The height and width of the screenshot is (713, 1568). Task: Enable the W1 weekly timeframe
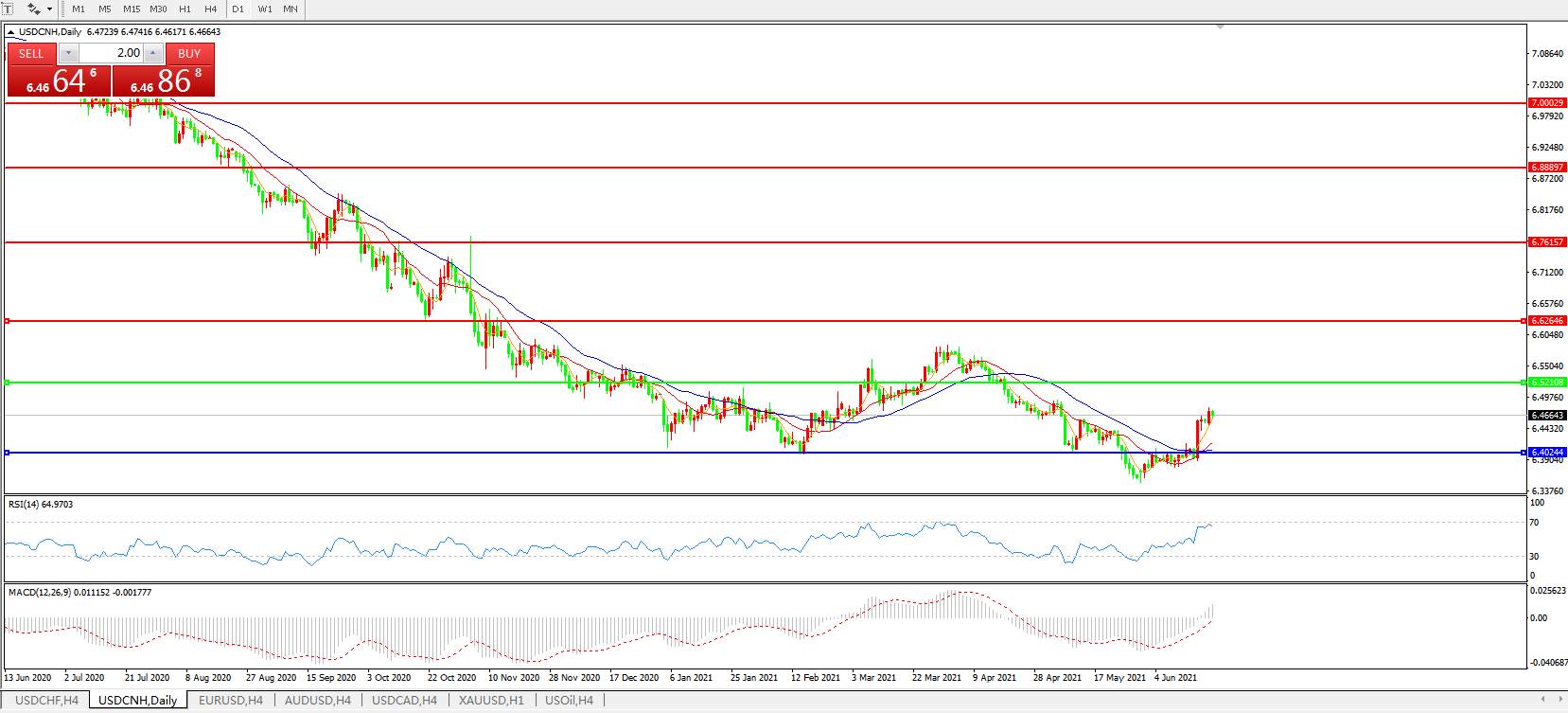click(265, 9)
